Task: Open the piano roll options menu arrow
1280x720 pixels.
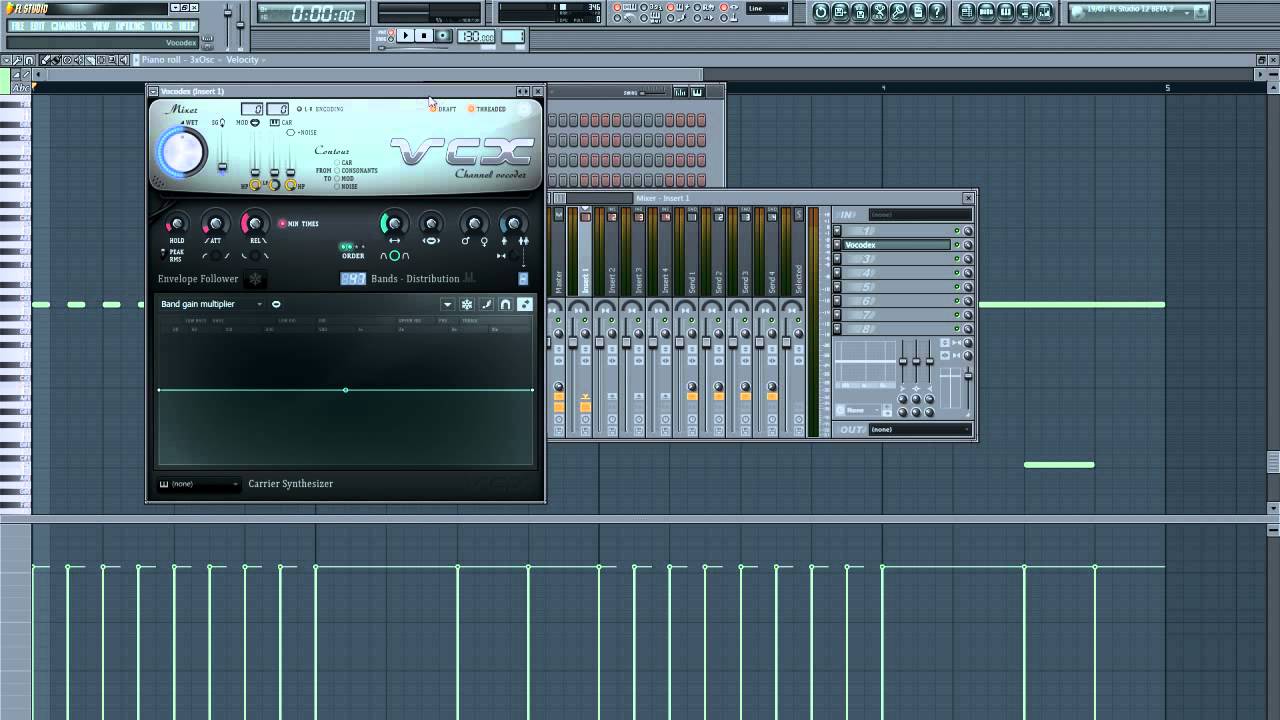Action: click(5, 60)
